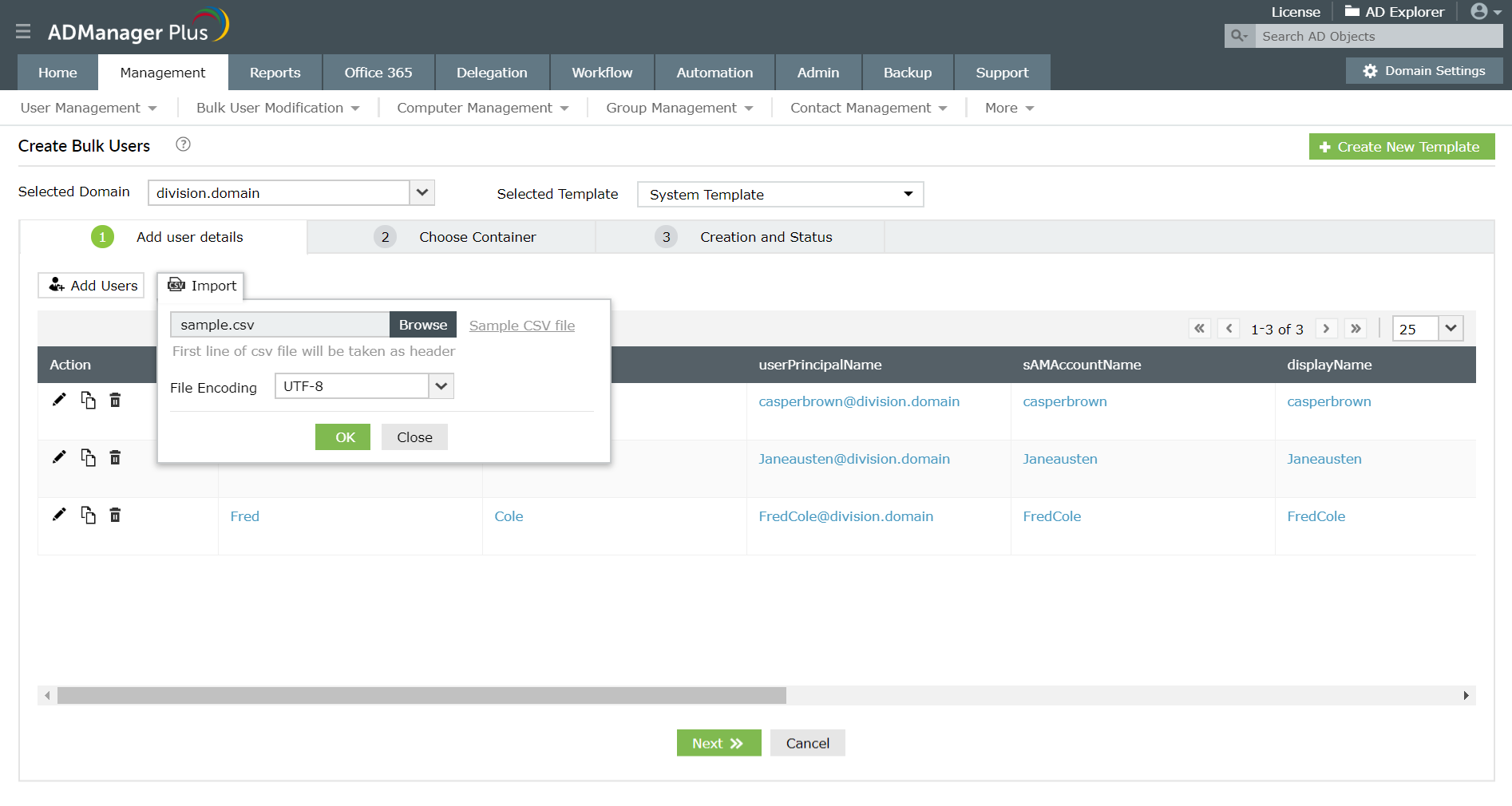The width and height of the screenshot is (1512, 806).
Task: Confirm the CSV import with OK
Action: click(x=342, y=437)
